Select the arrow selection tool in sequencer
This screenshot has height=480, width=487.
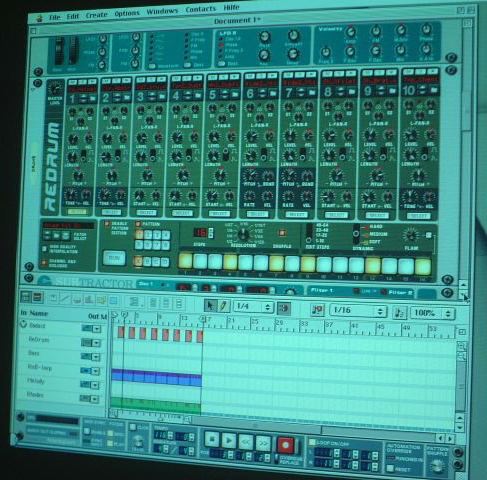pyautogui.click(x=211, y=305)
